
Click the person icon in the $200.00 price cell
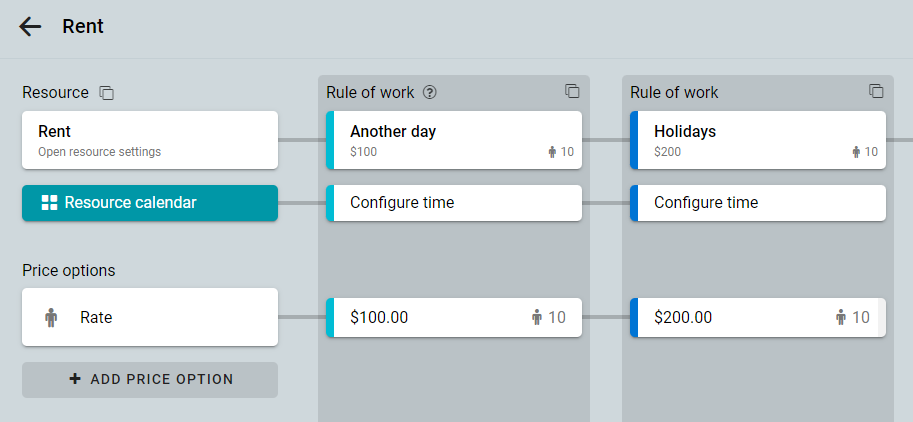point(841,317)
